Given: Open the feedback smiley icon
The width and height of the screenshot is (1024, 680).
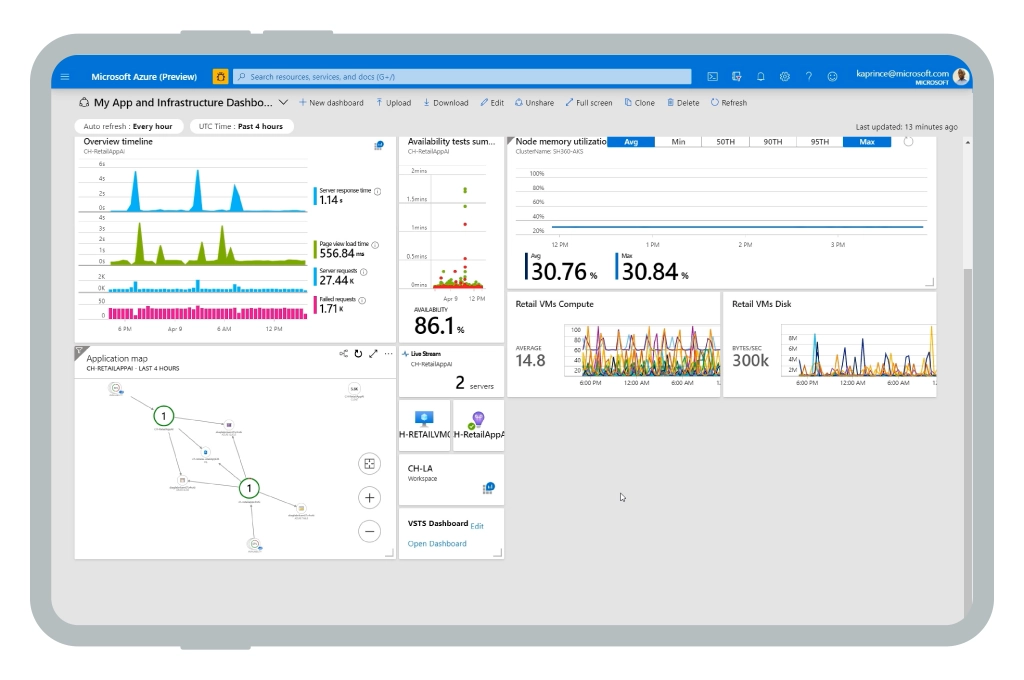Looking at the screenshot, I should (832, 76).
